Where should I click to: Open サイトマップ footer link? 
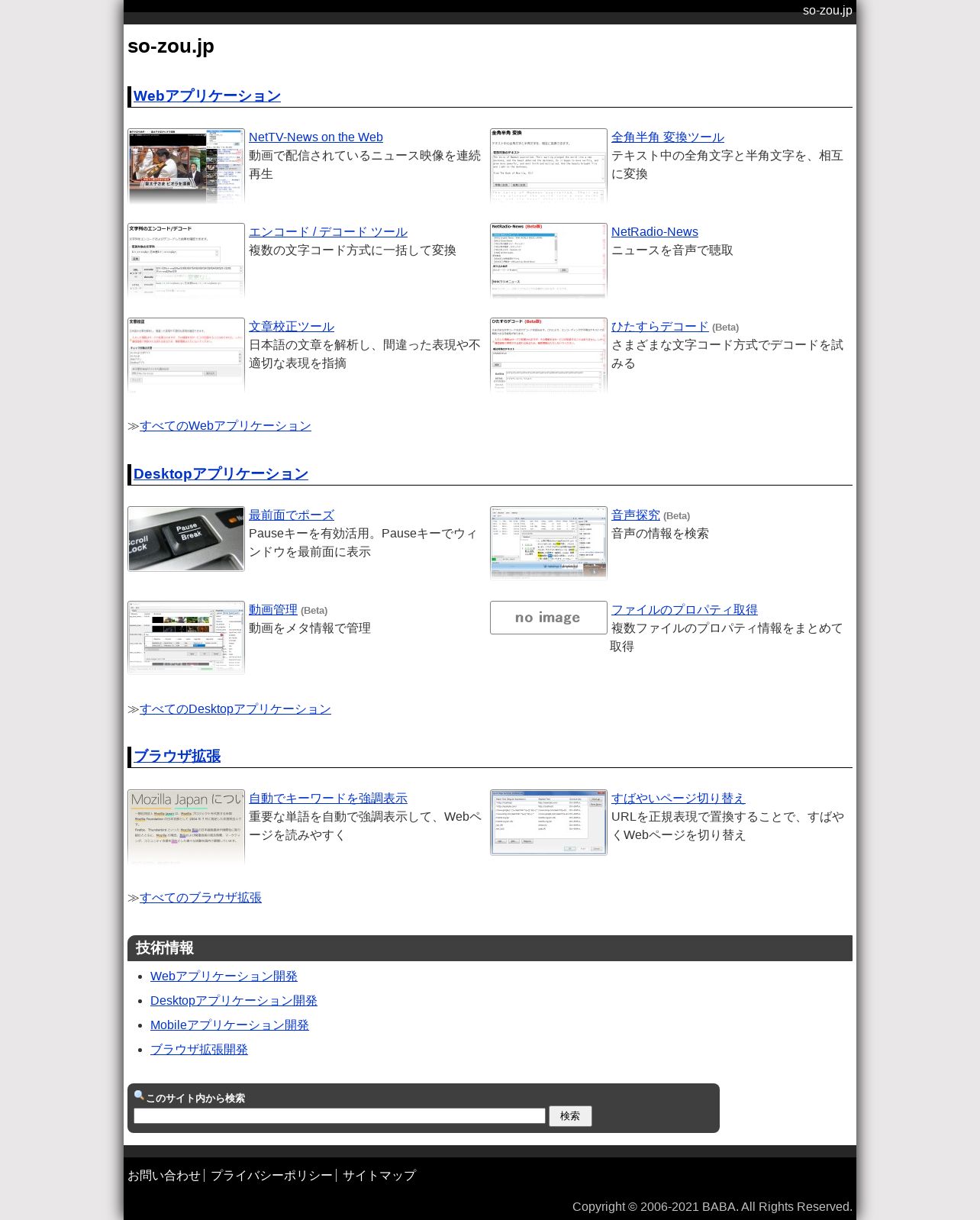click(379, 1176)
